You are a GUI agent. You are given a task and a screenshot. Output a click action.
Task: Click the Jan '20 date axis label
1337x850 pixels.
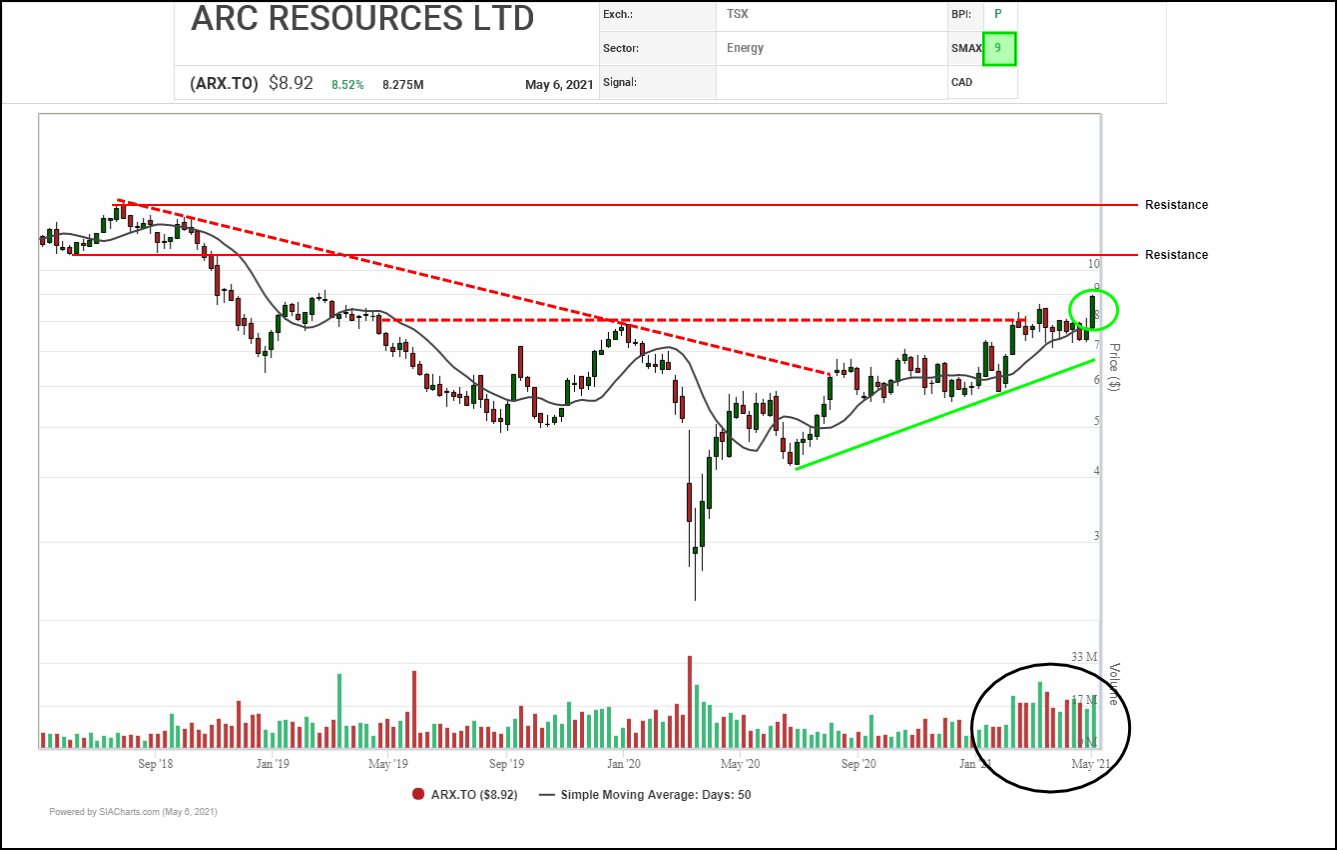tap(624, 764)
